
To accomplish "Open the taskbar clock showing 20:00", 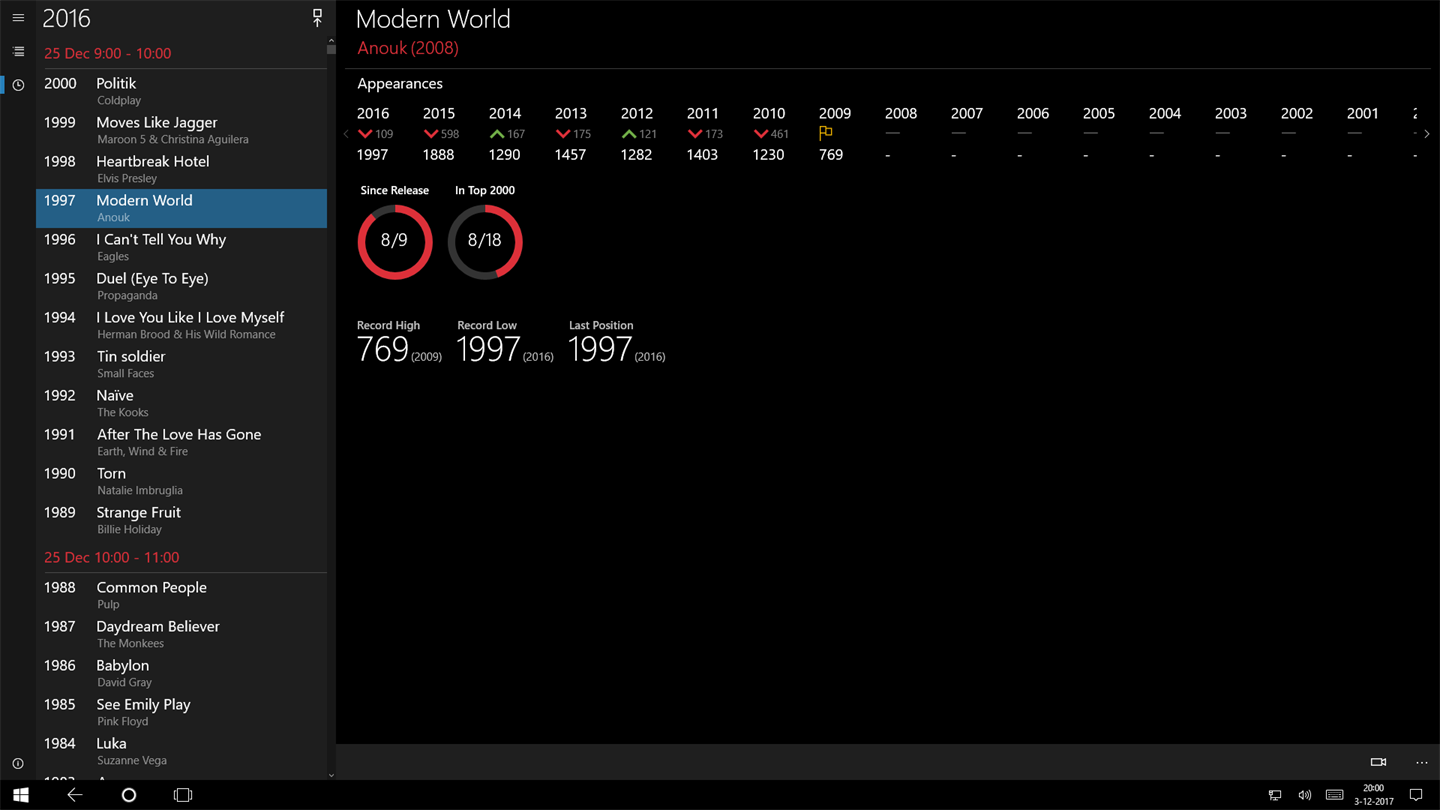I will pos(1374,795).
